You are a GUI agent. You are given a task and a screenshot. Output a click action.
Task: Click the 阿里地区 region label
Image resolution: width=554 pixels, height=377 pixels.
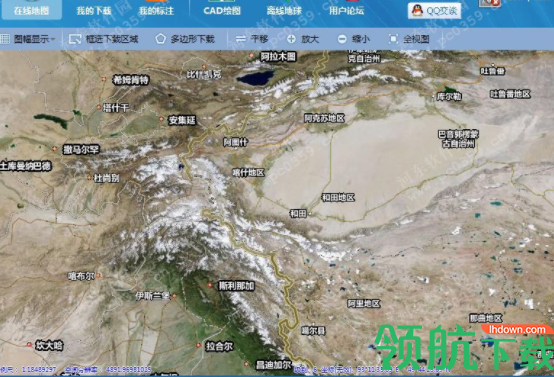pos(364,304)
